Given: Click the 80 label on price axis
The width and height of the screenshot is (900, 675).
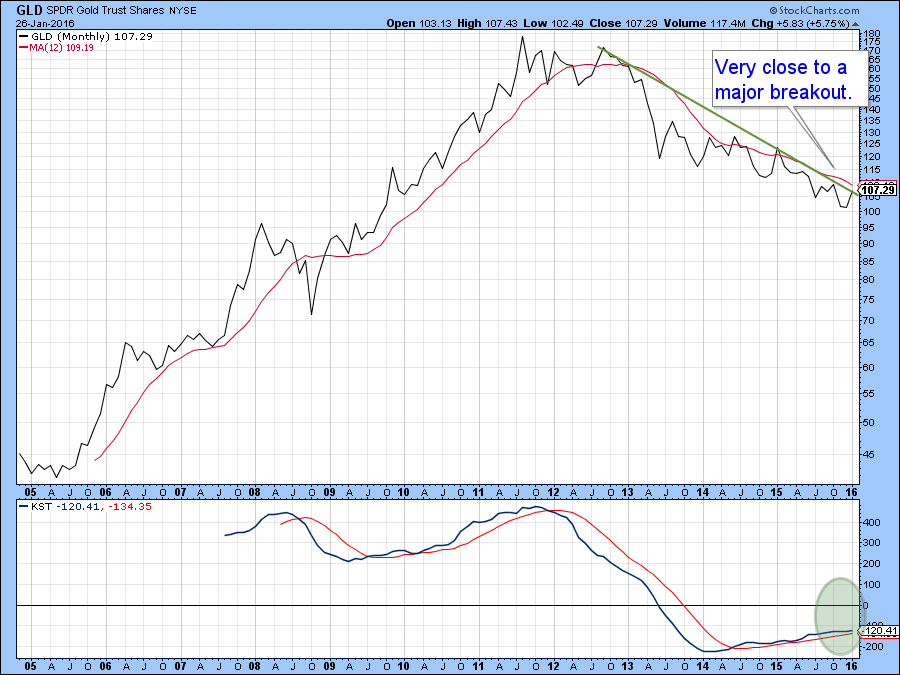Looking at the screenshot, I should pyautogui.click(x=868, y=280).
